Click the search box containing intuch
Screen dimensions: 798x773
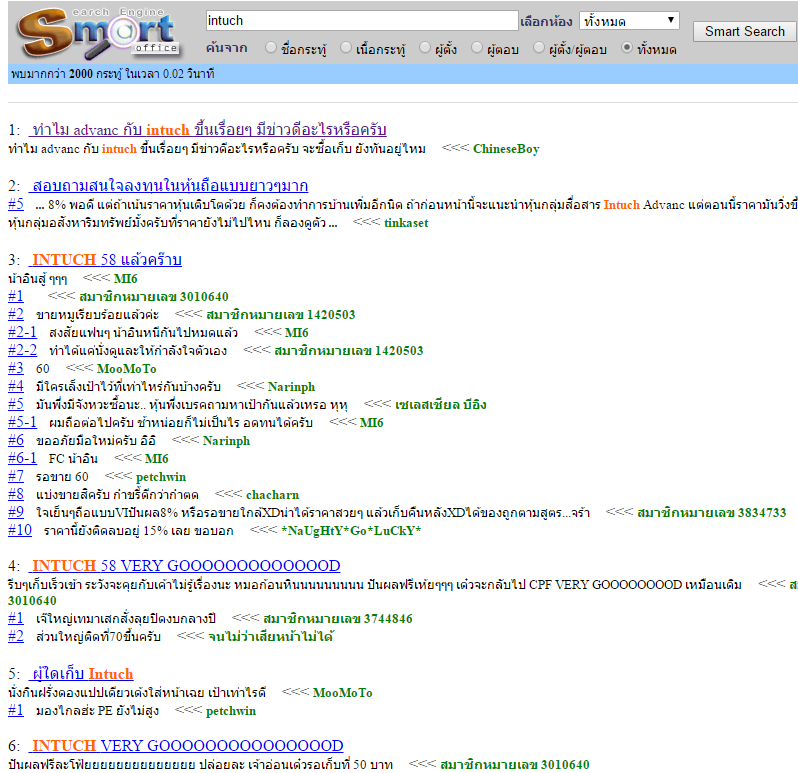[361, 20]
